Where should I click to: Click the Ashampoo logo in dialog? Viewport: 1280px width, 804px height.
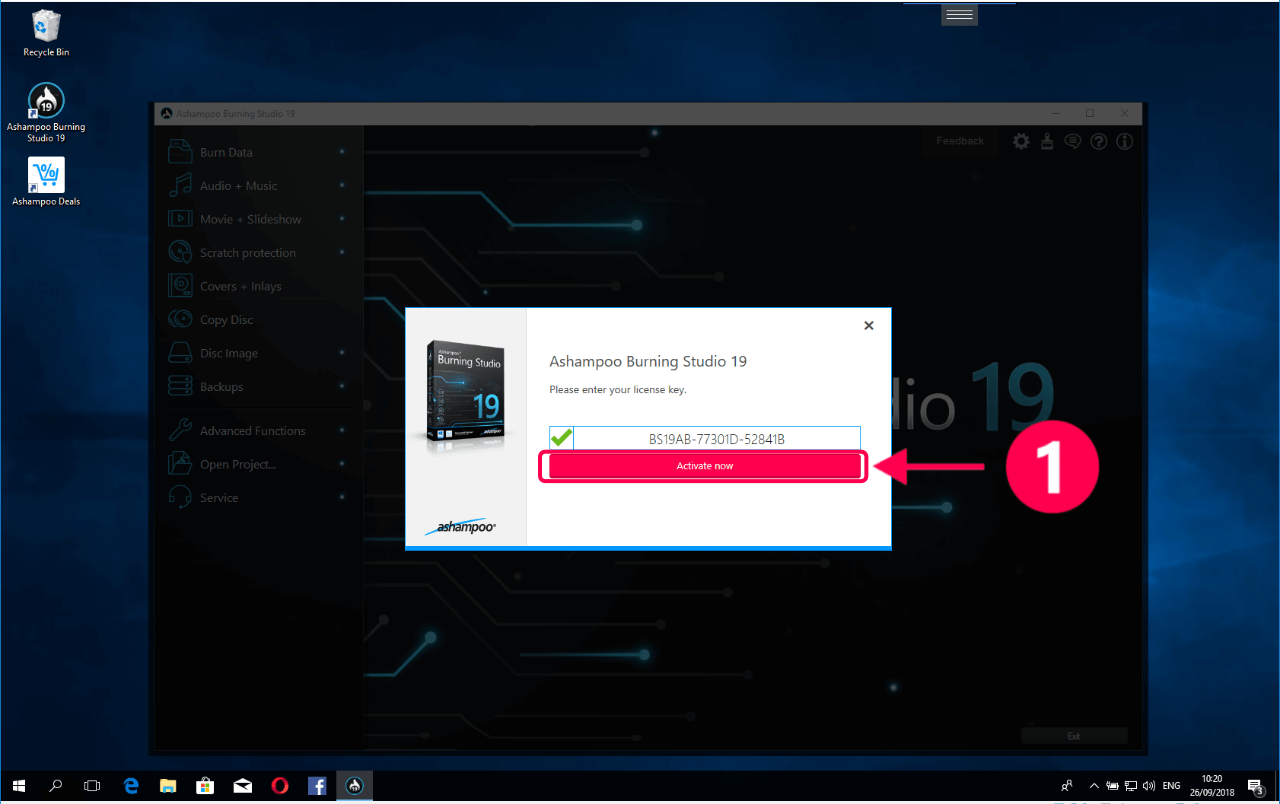[x=461, y=526]
